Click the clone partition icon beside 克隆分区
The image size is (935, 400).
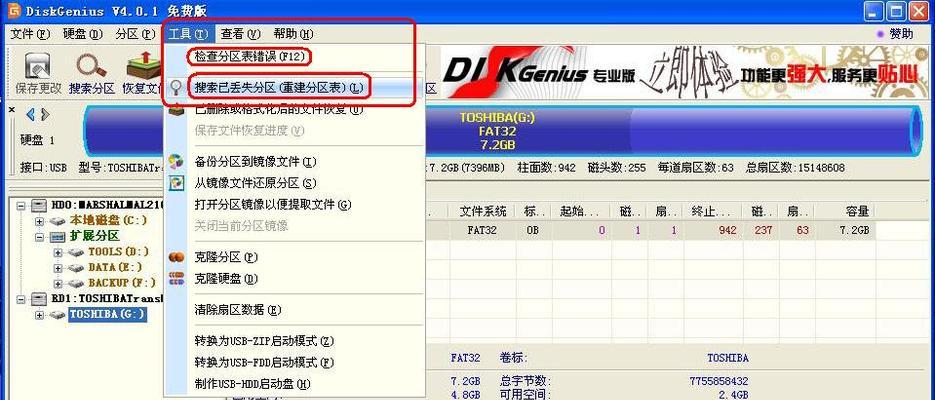[177, 257]
